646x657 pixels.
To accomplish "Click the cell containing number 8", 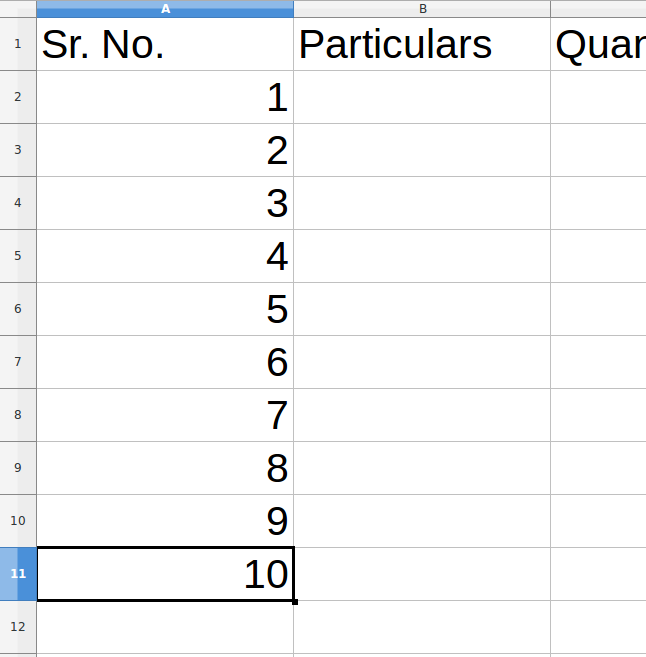I will pos(165,468).
